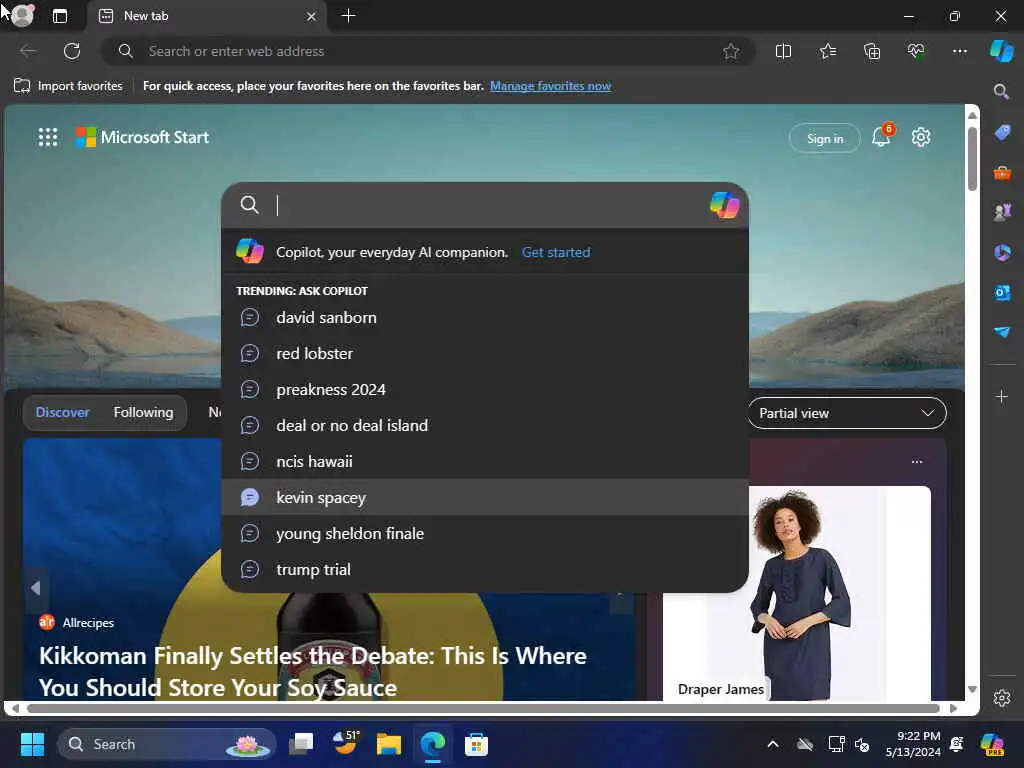The width and height of the screenshot is (1024, 768).
Task: Select trending item kevin spacey
Action: [485, 497]
